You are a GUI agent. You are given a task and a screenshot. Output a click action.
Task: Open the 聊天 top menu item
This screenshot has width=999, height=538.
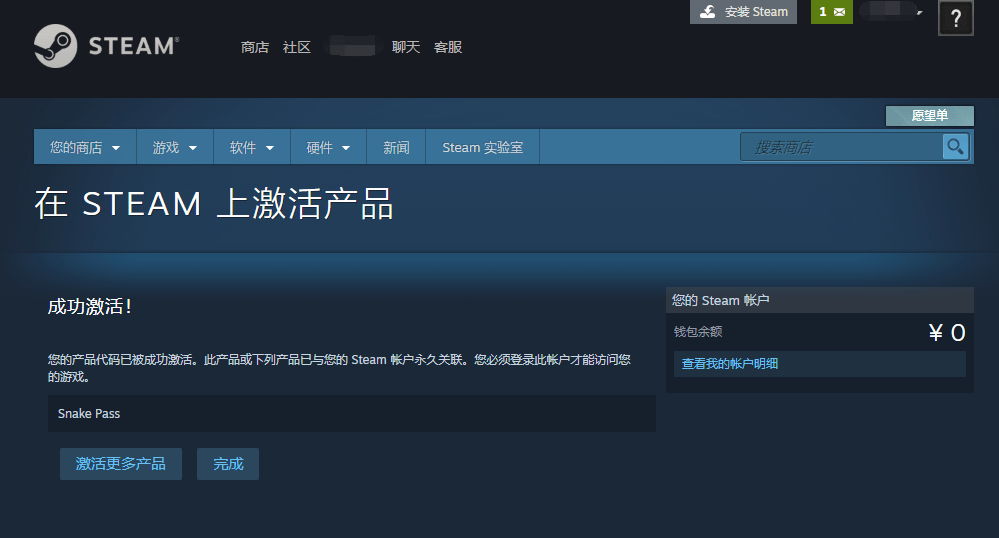[406, 47]
